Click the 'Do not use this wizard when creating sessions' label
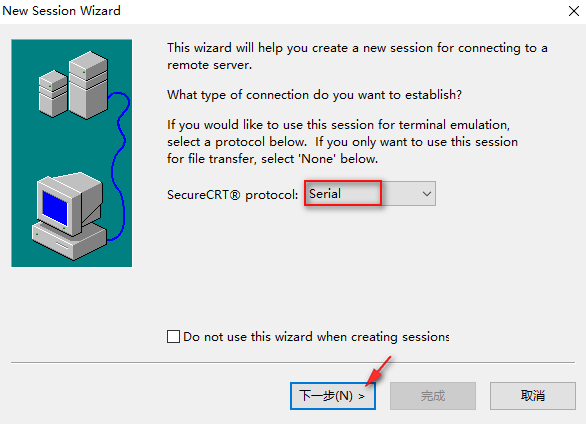Viewport: 586px width, 424px height. click(x=316, y=337)
